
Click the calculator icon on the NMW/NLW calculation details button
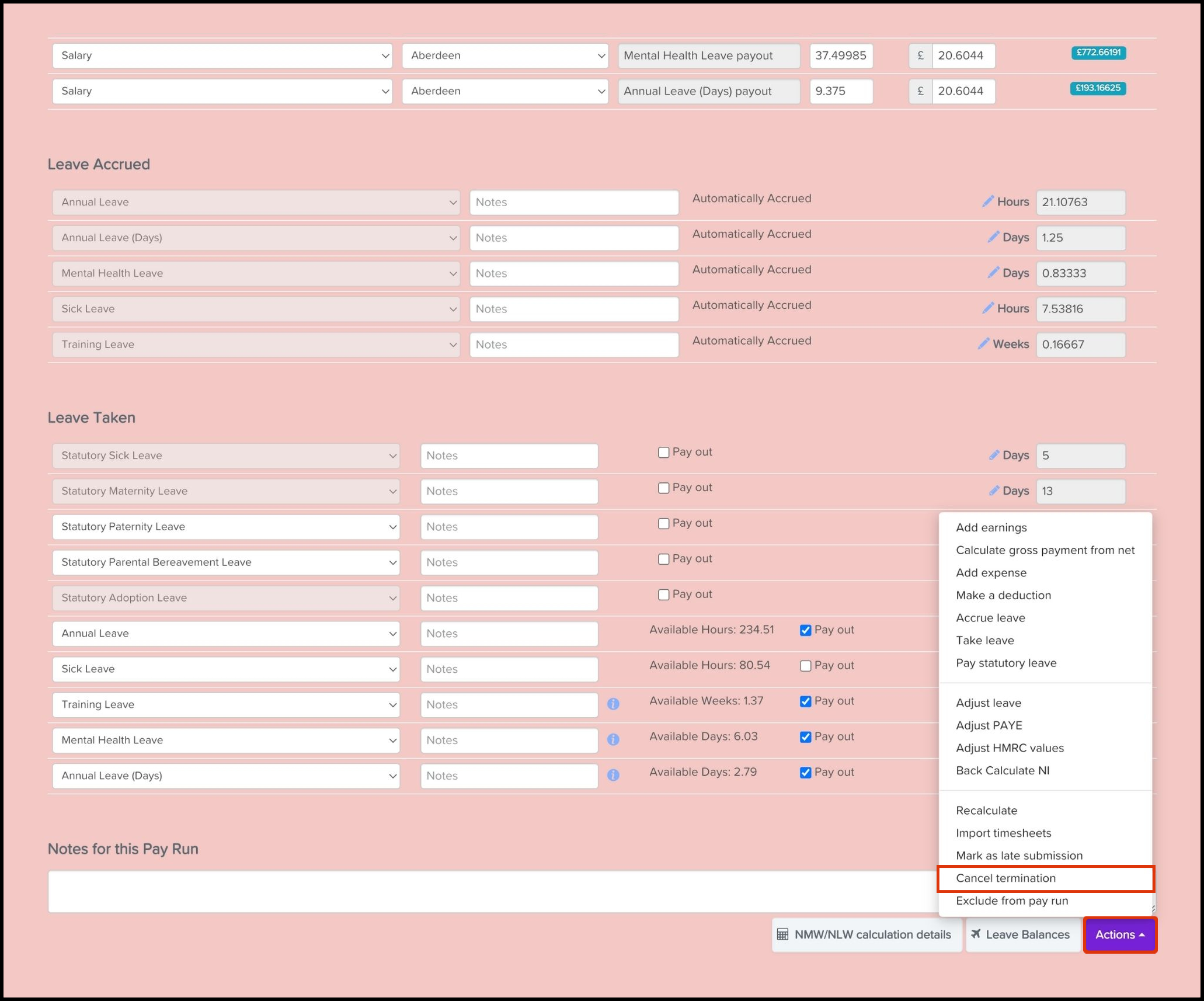pyautogui.click(x=782, y=934)
